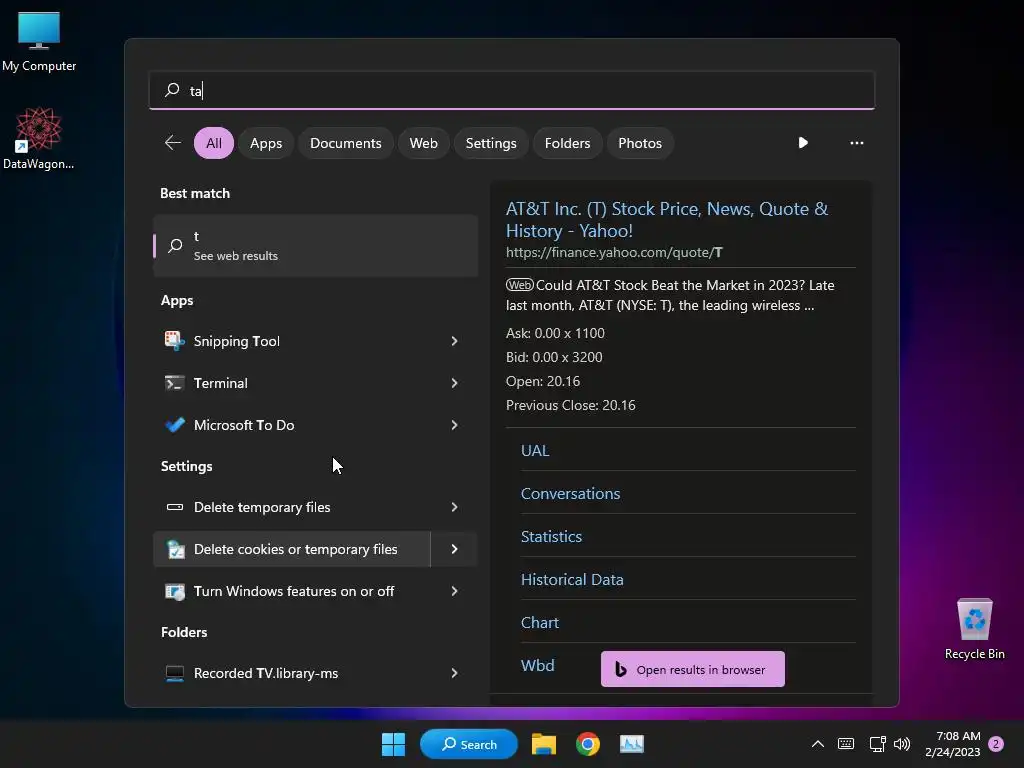The image size is (1024, 768).
Task: Expand Delete cookies or temporary files chevron
Action: coord(454,549)
